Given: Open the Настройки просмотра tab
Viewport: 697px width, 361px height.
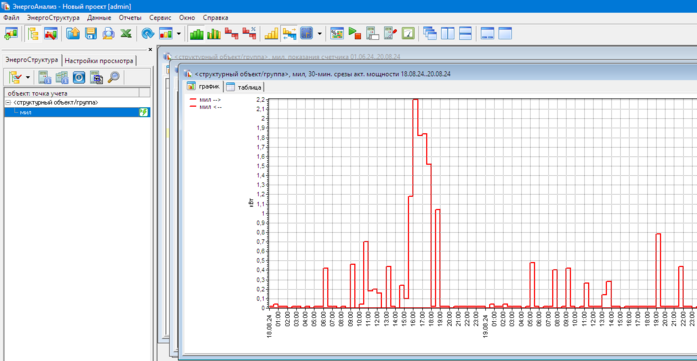Looking at the screenshot, I should pyautogui.click(x=99, y=60).
